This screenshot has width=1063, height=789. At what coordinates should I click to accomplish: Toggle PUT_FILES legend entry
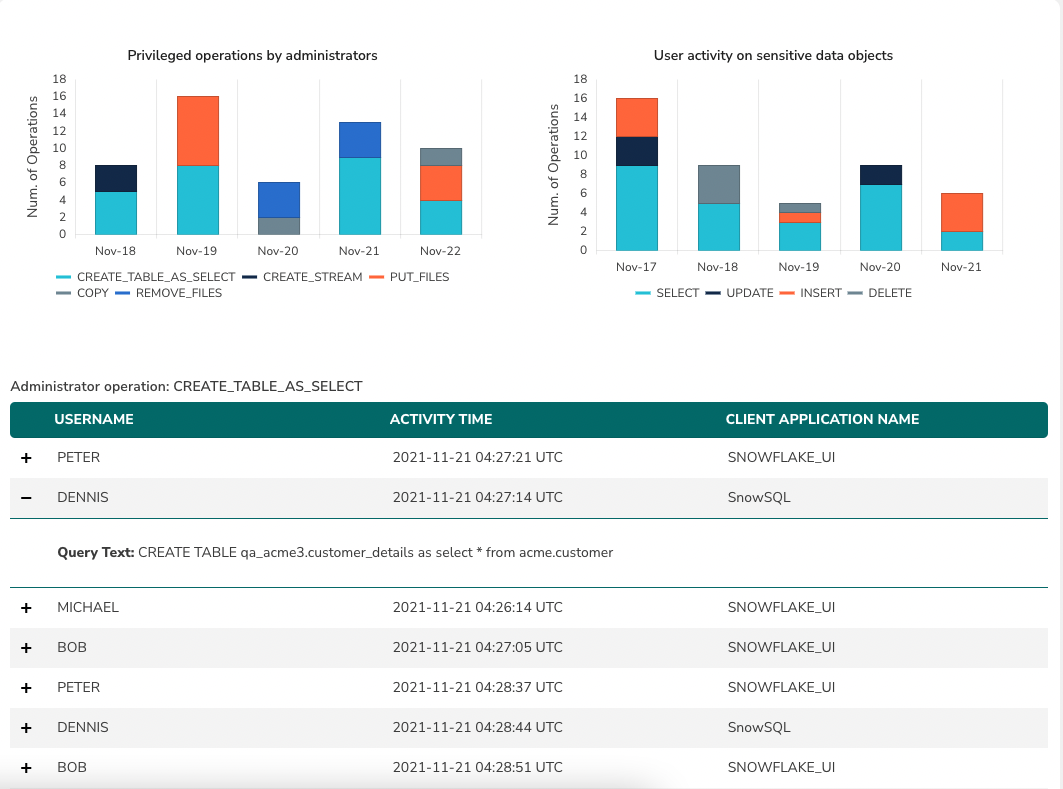pos(409,277)
